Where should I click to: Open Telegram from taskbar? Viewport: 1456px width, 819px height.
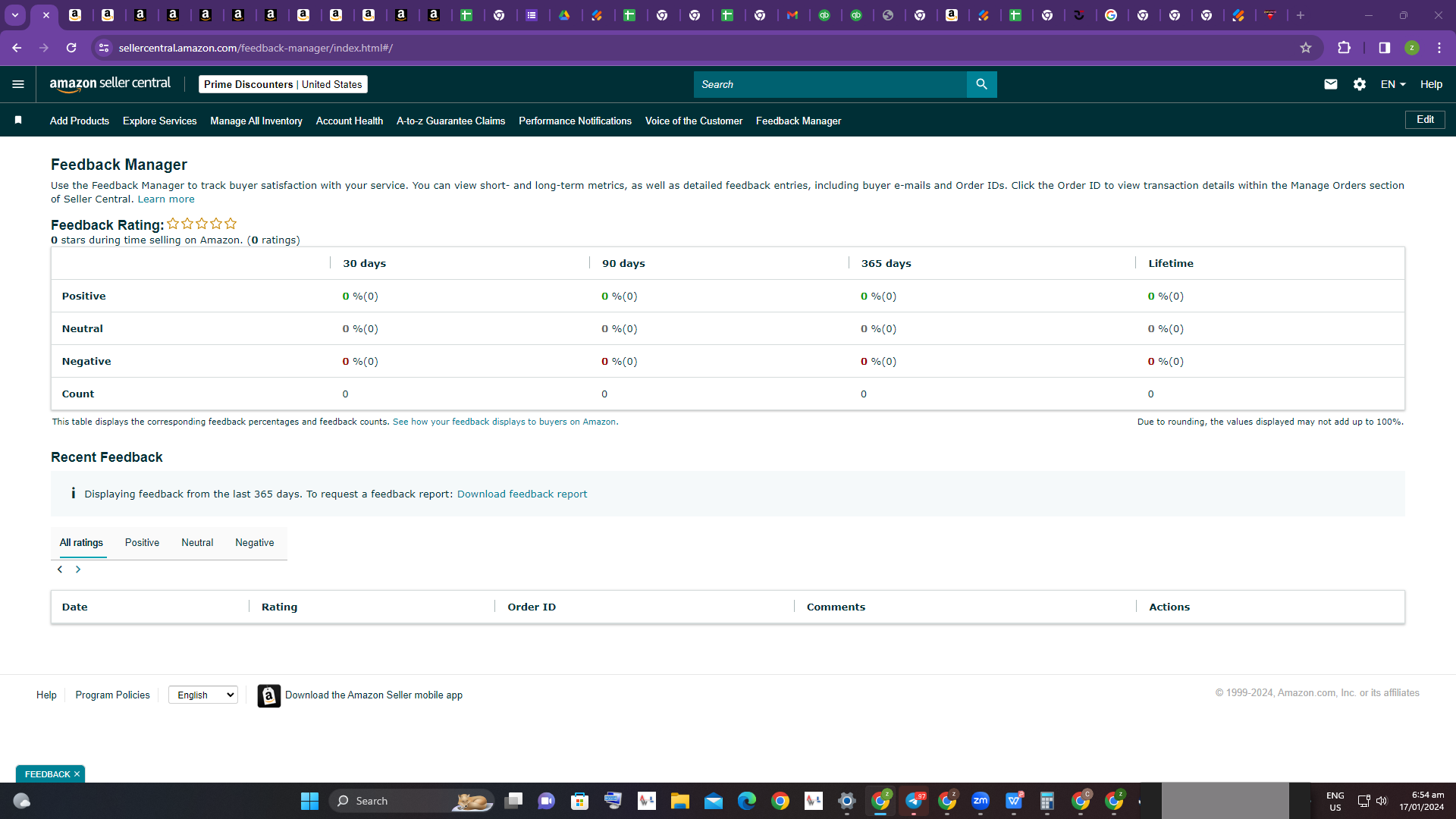(914, 801)
